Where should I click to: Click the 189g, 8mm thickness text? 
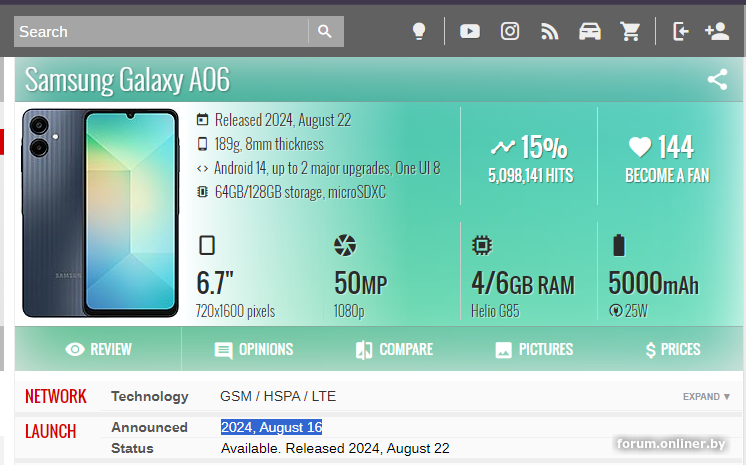point(269,144)
